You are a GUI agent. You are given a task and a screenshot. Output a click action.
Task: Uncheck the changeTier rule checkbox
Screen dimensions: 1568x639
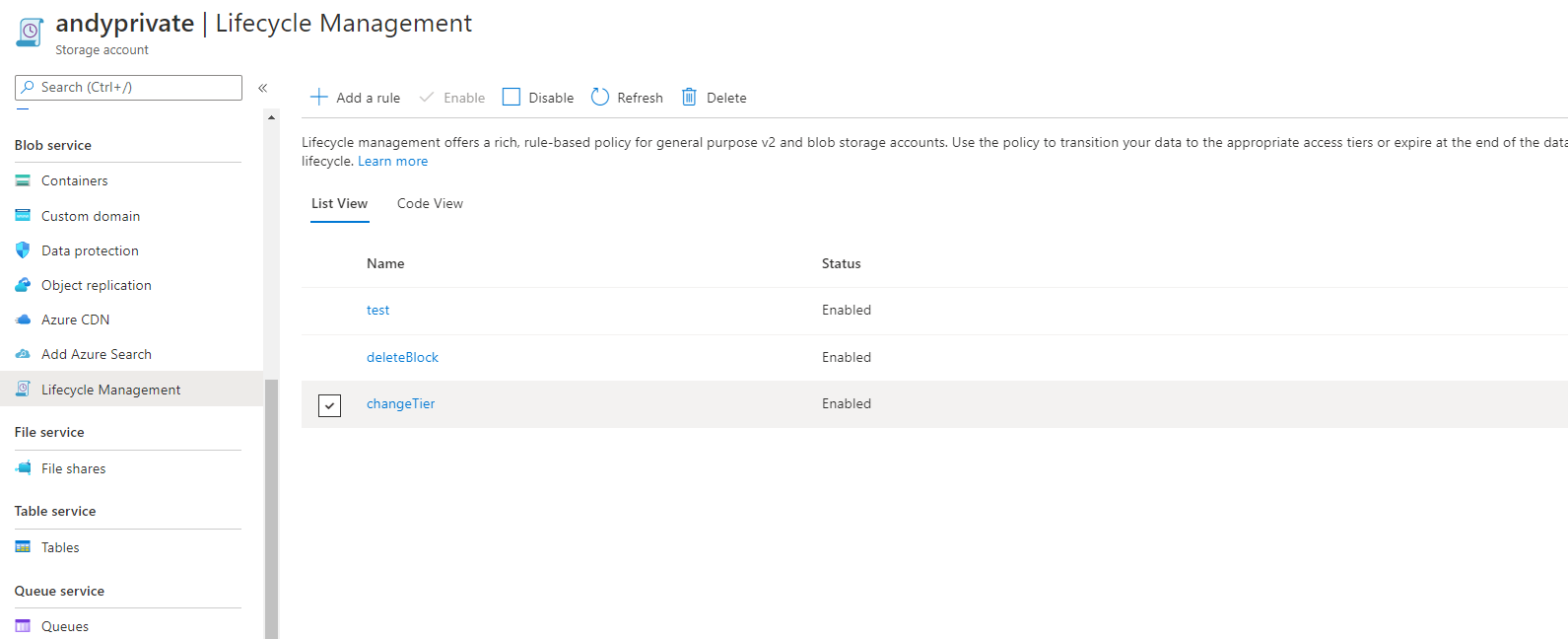click(x=329, y=405)
